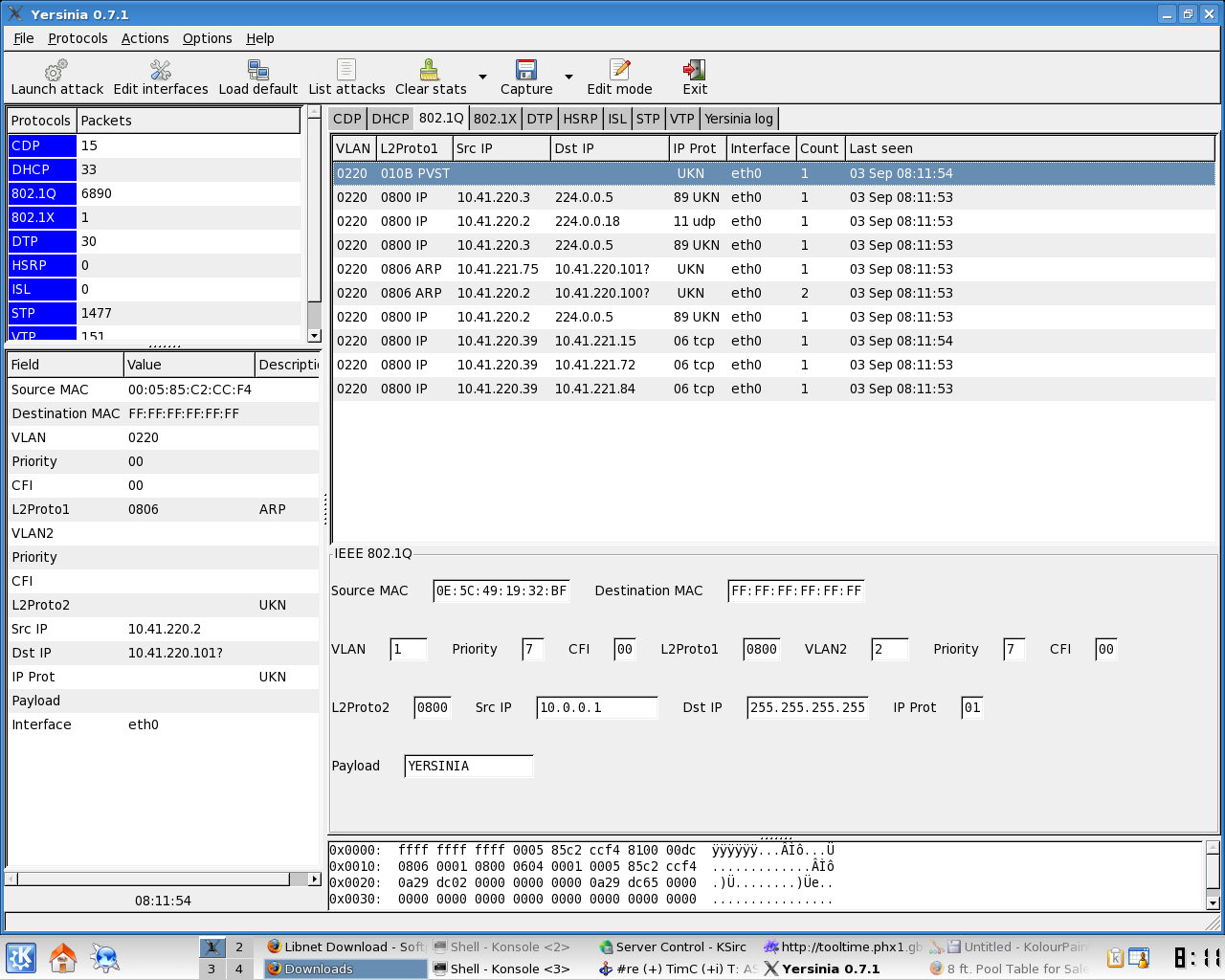
Task: Click the Home folder taskbar icon
Action: click(x=63, y=958)
